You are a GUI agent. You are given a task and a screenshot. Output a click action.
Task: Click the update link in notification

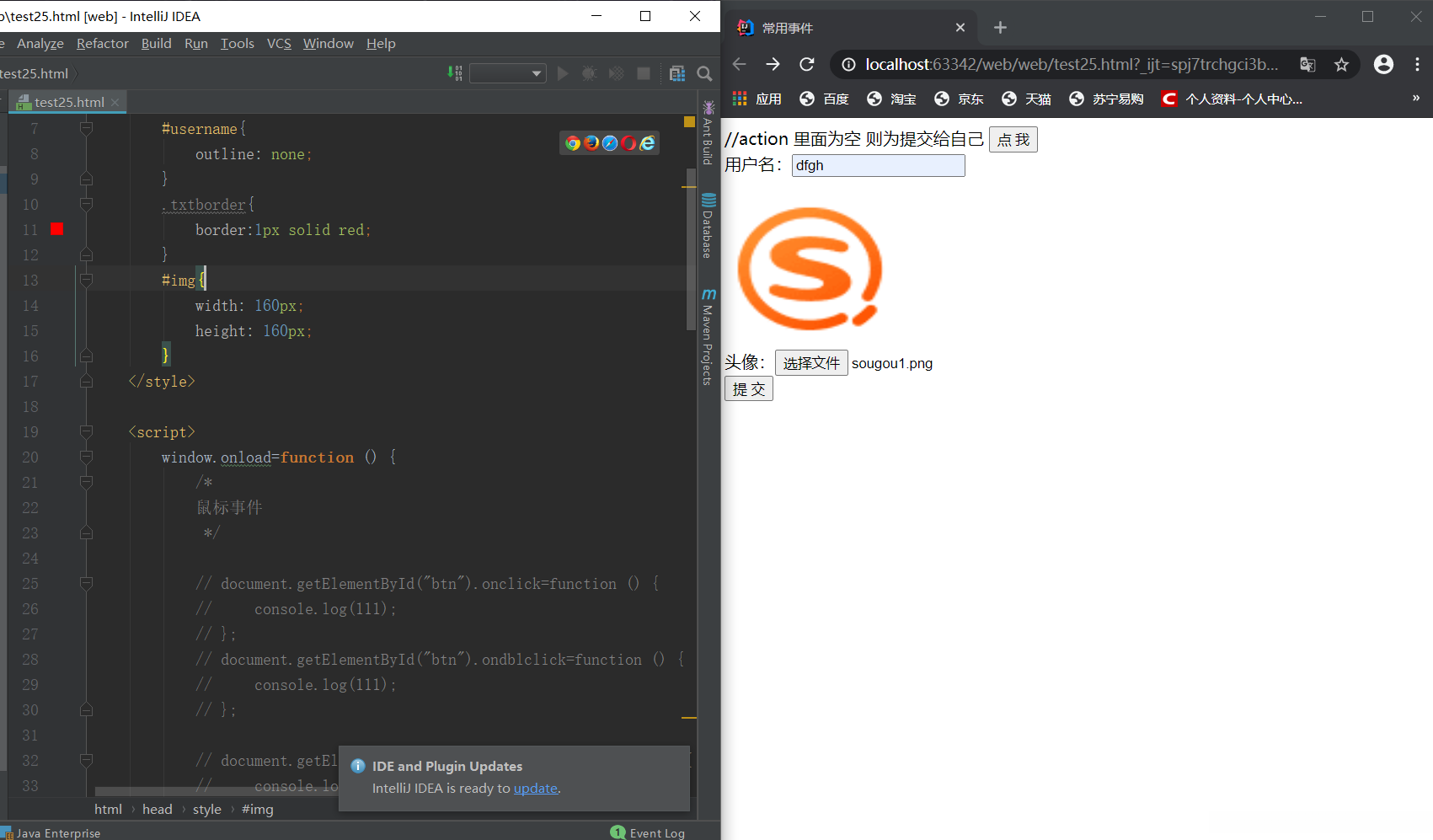point(535,789)
